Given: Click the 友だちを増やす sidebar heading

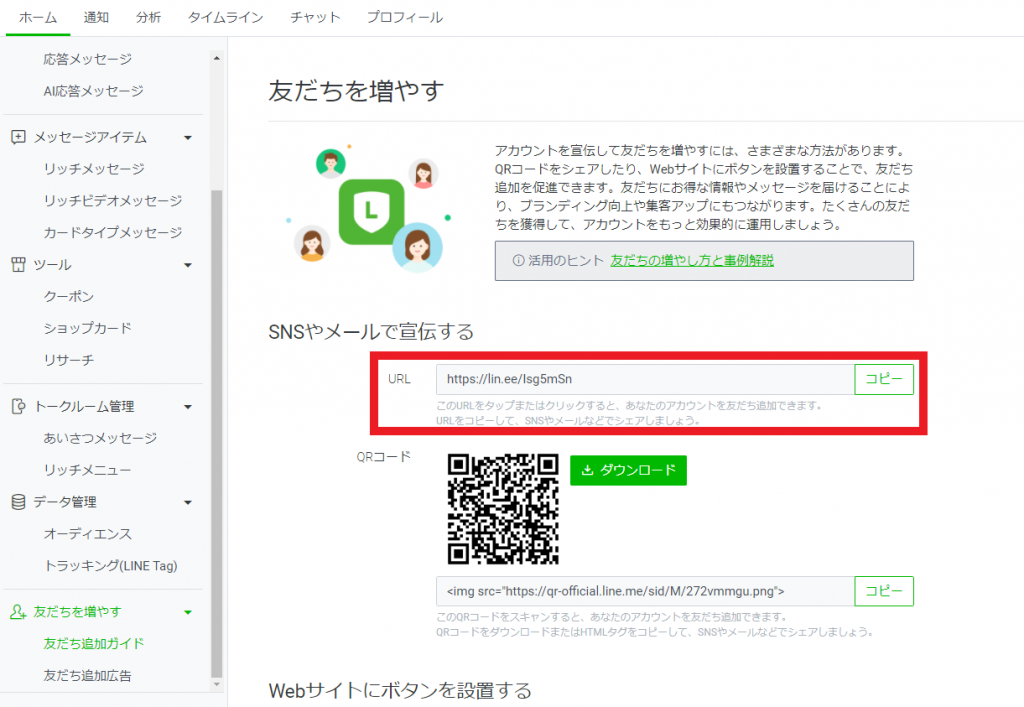Looking at the screenshot, I should pyautogui.click(x=77, y=612).
